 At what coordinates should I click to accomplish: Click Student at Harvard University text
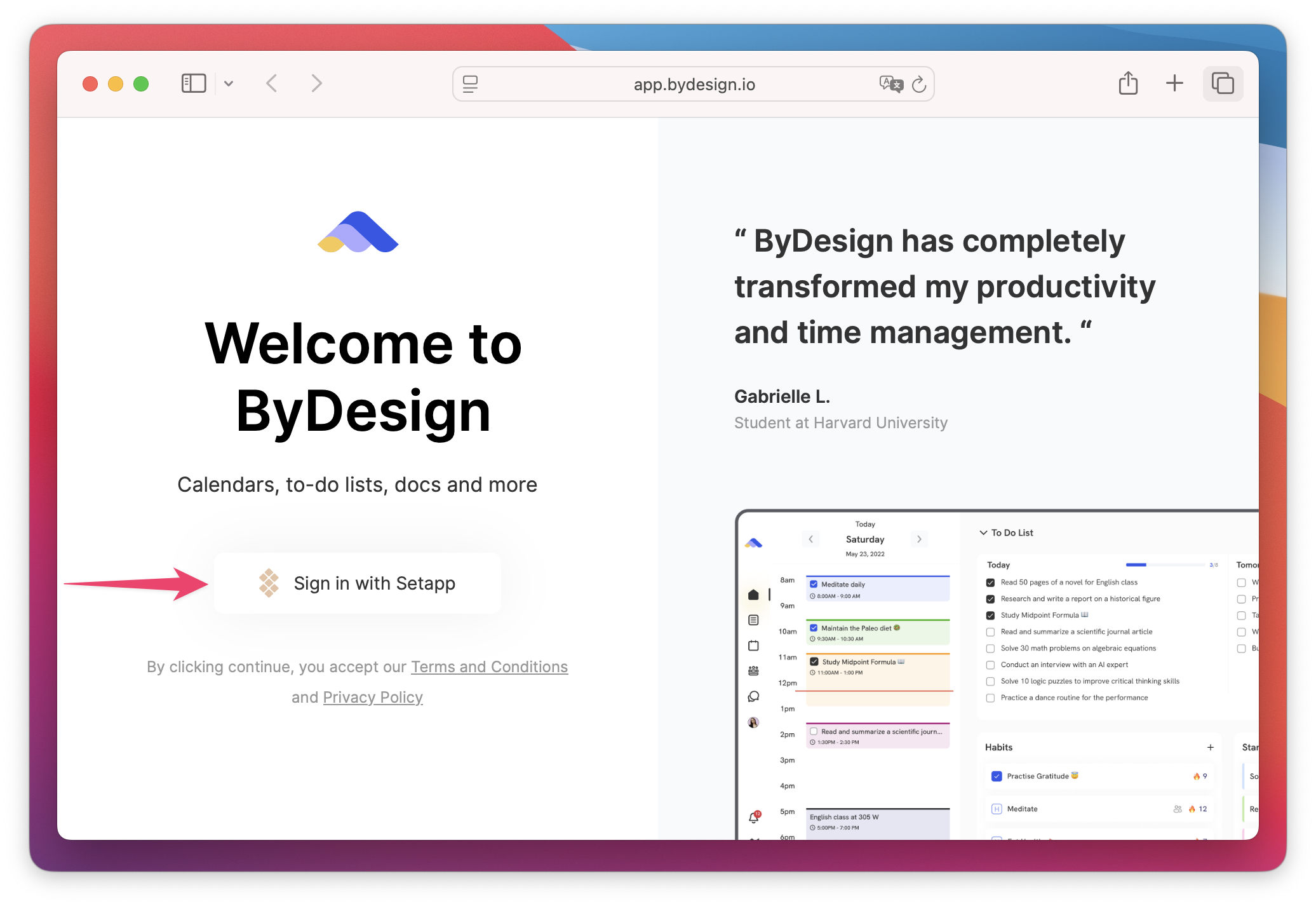841,423
